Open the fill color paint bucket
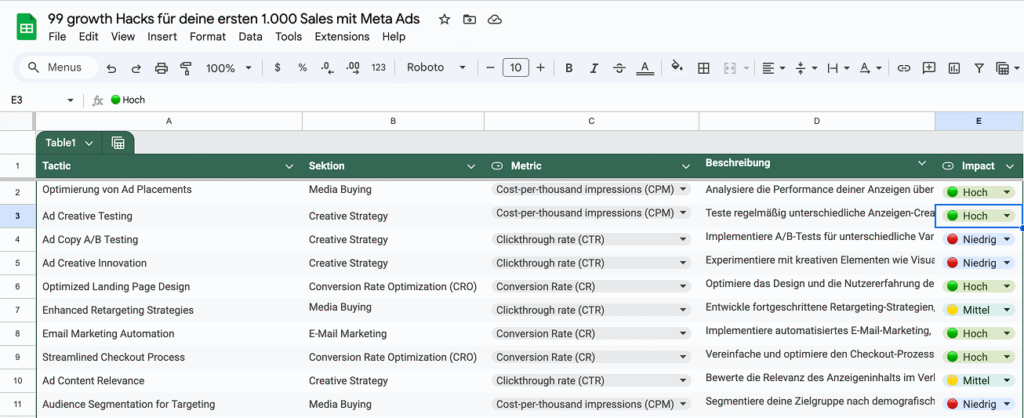The width and height of the screenshot is (1024, 418). [677, 68]
